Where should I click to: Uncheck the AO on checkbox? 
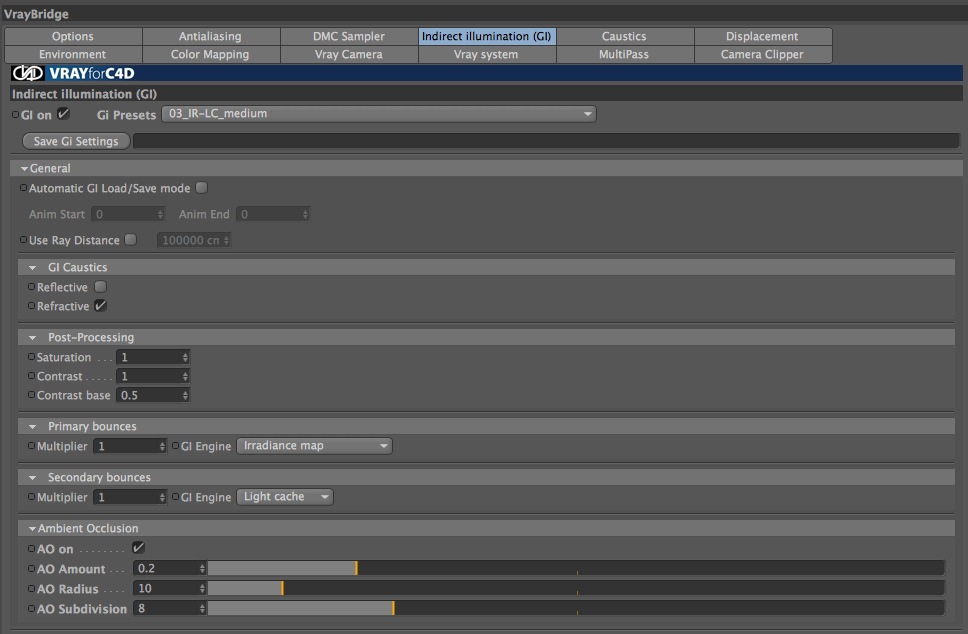point(138,548)
